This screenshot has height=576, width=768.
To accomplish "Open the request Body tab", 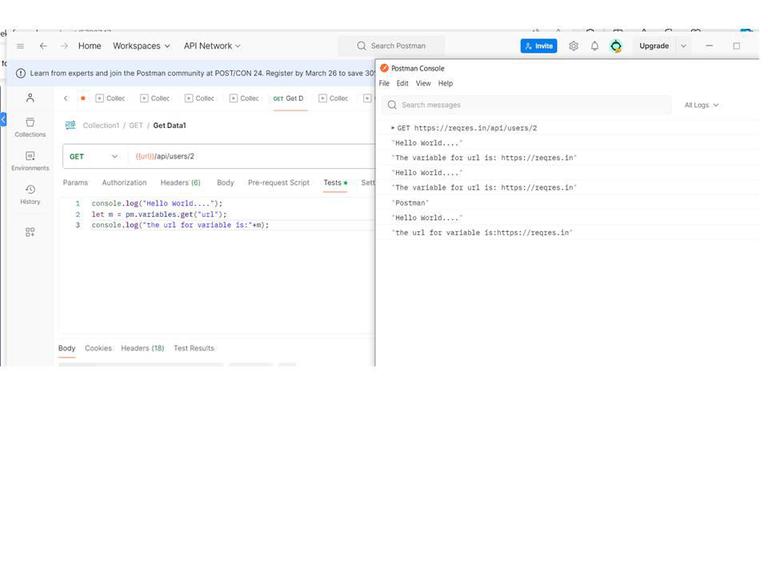I will [225, 183].
